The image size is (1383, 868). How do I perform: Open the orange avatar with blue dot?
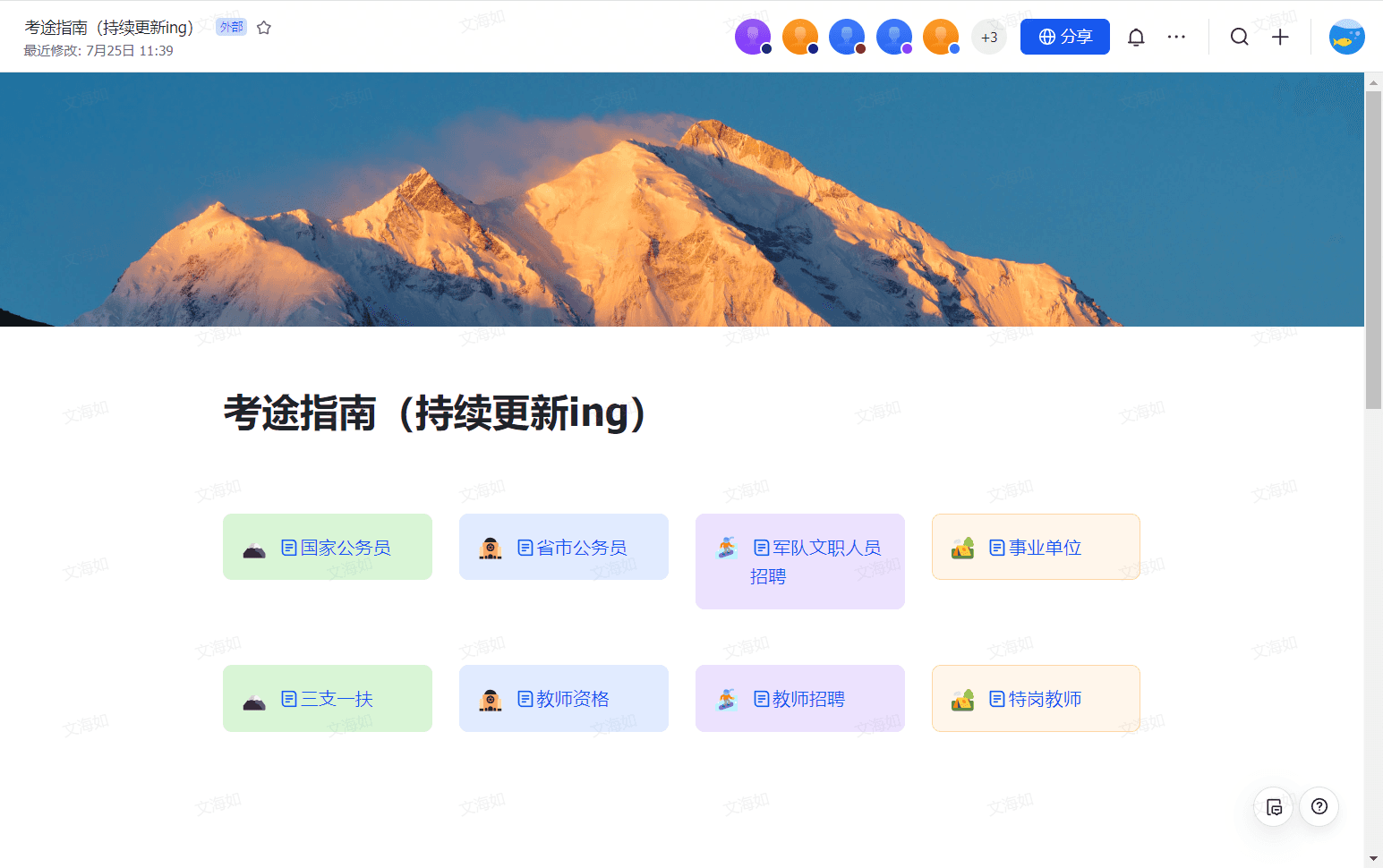click(x=941, y=37)
